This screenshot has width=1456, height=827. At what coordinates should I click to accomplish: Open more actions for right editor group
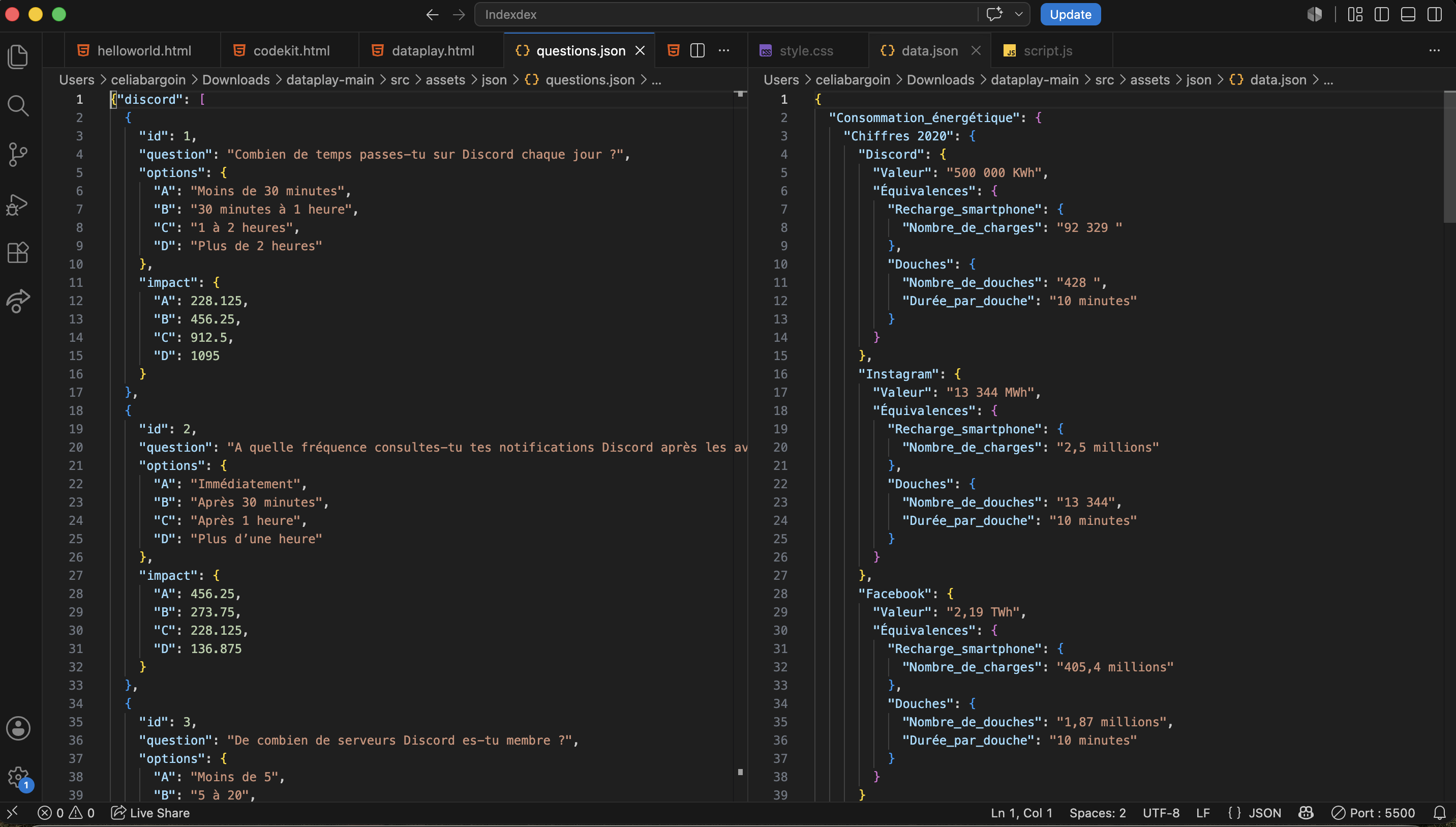point(1435,50)
